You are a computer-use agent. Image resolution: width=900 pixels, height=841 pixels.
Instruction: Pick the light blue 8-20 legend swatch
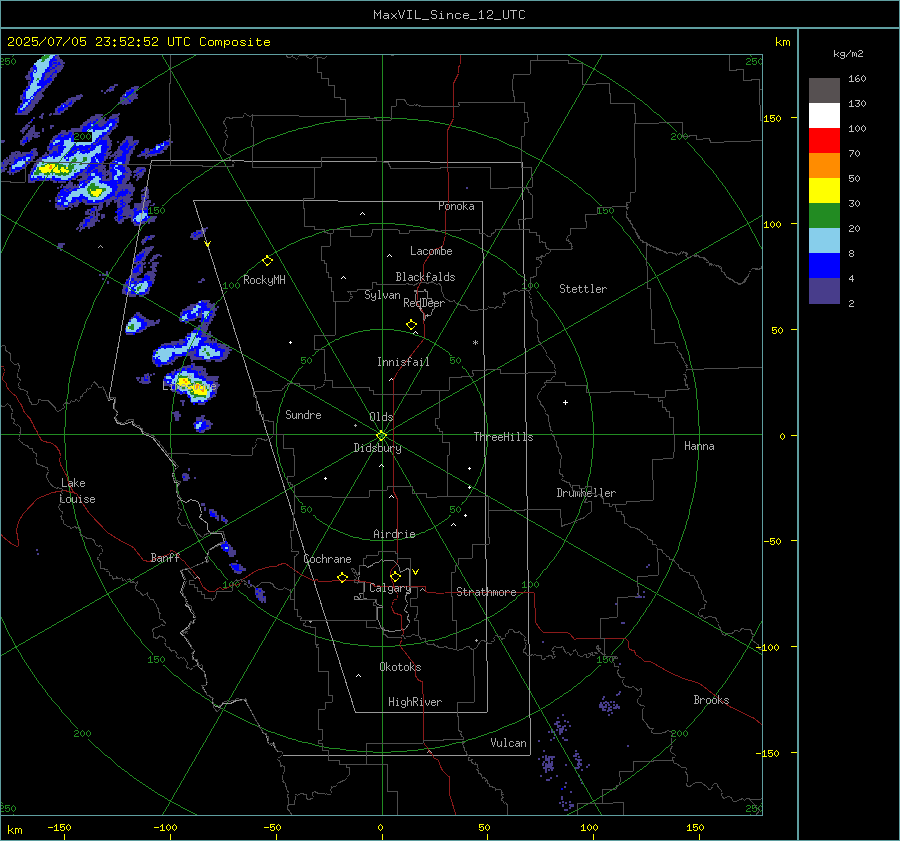824,241
